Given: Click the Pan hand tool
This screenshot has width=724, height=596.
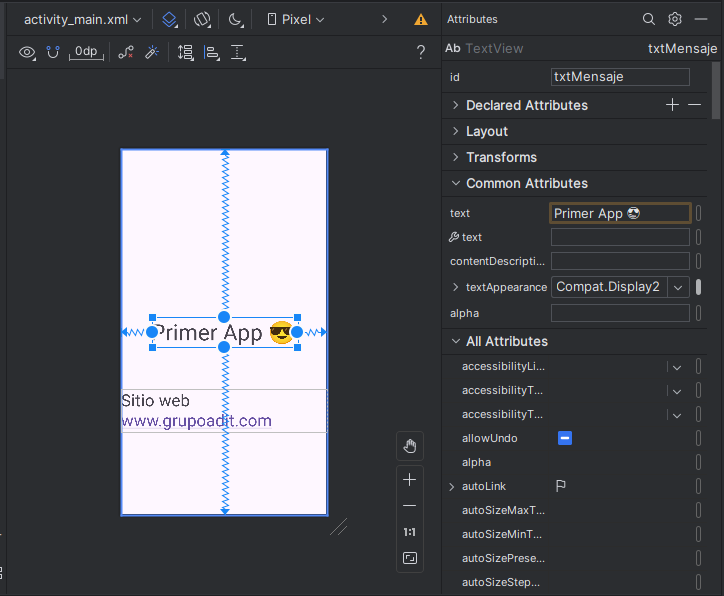Looking at the screenshot, I should point(409,446).
